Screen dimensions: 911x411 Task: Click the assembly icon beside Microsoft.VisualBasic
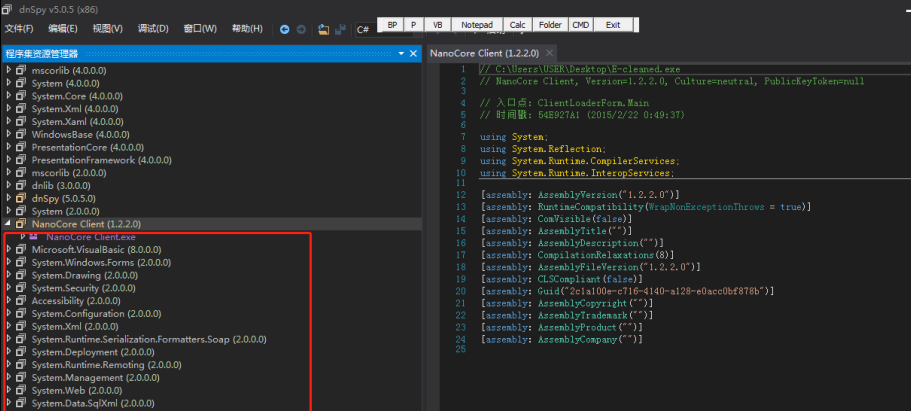pyautogui.click(x=21, y=249)
